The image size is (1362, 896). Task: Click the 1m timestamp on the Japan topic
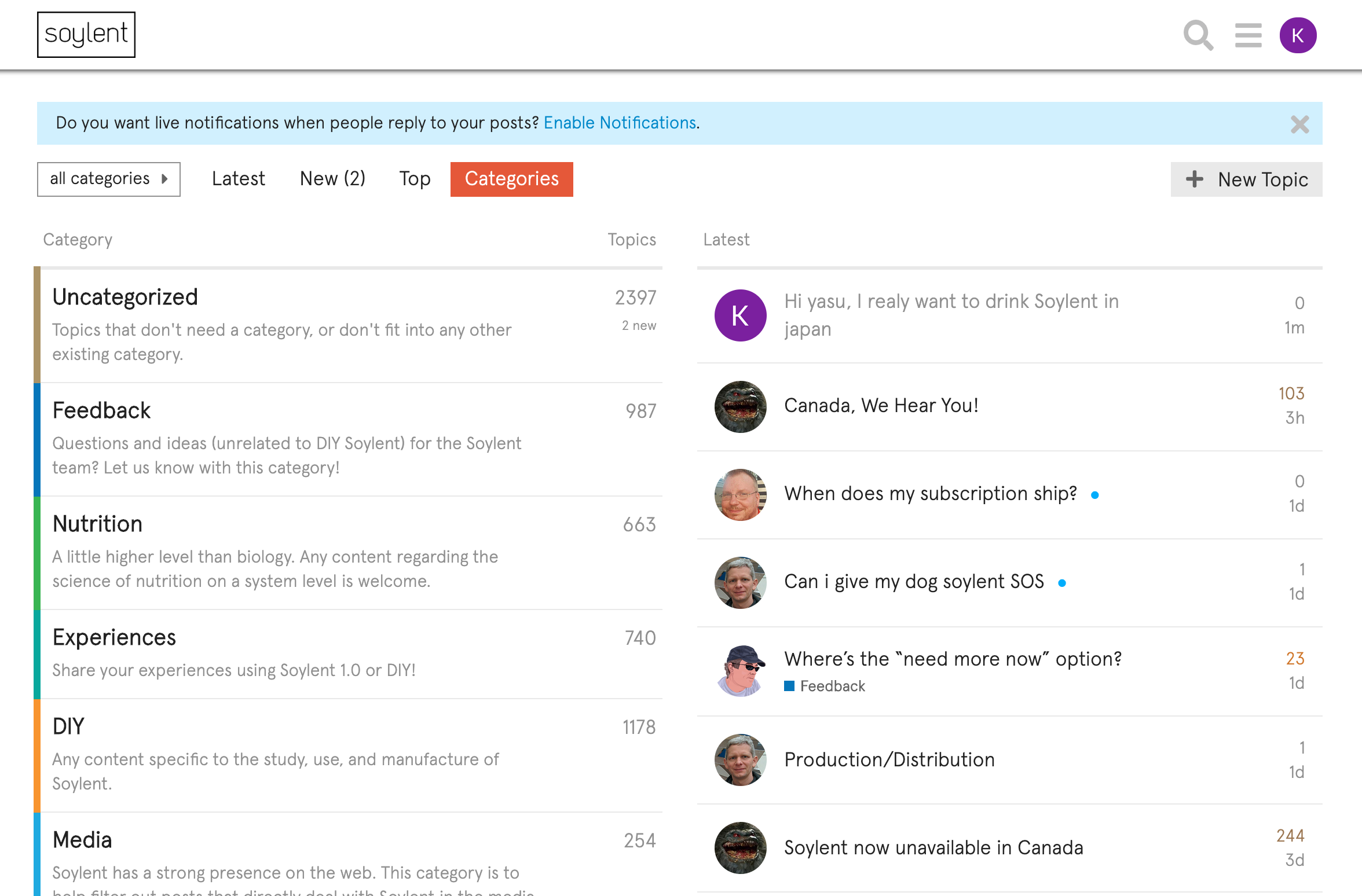(x=1294, y=328)
